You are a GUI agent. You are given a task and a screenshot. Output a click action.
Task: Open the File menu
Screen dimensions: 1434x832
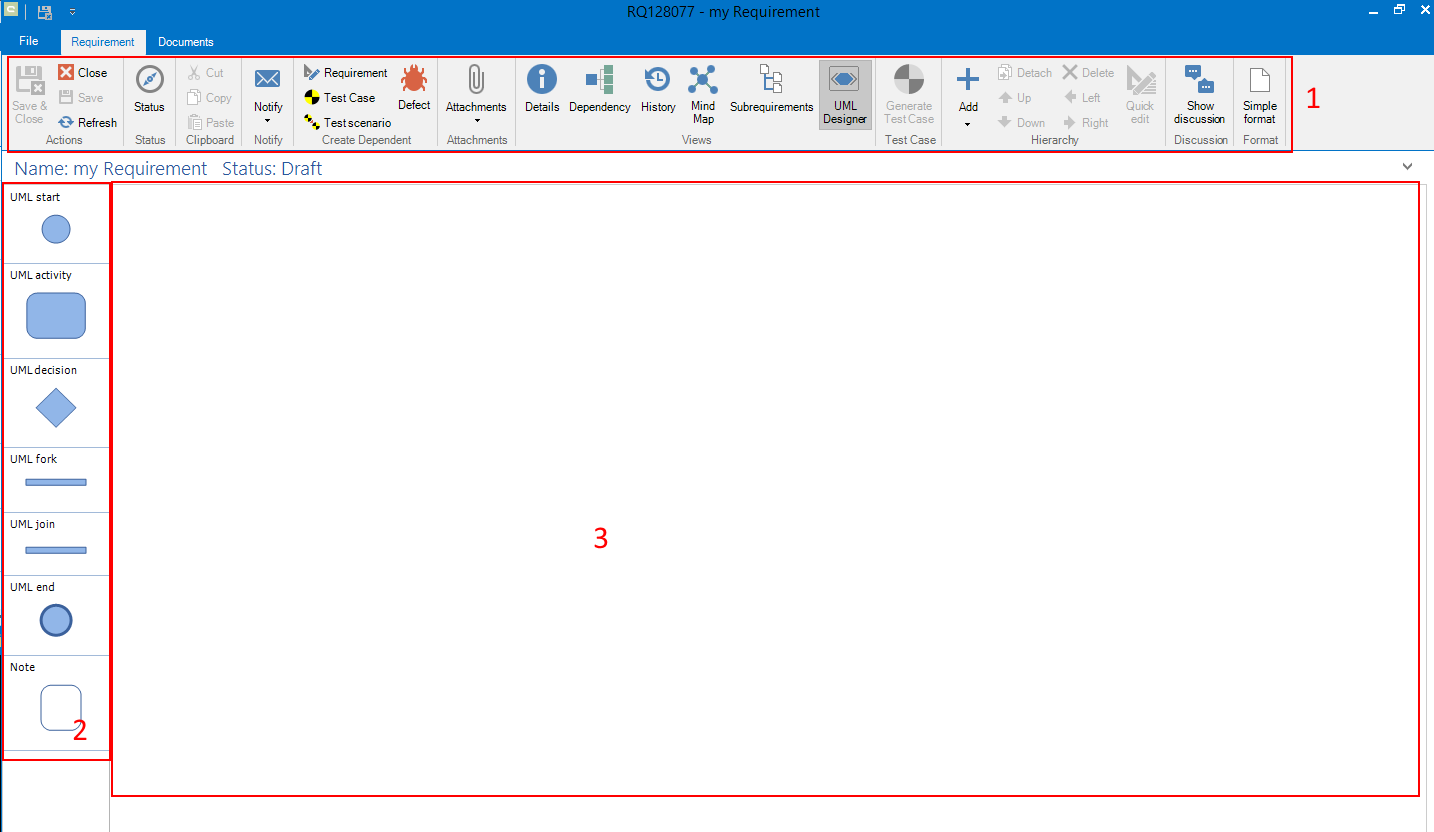coord(29,41)
